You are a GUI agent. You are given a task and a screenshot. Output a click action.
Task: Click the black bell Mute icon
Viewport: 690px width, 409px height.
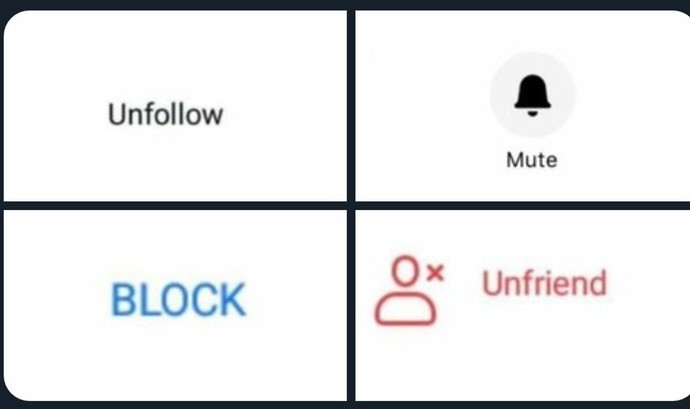coord(532,95)
